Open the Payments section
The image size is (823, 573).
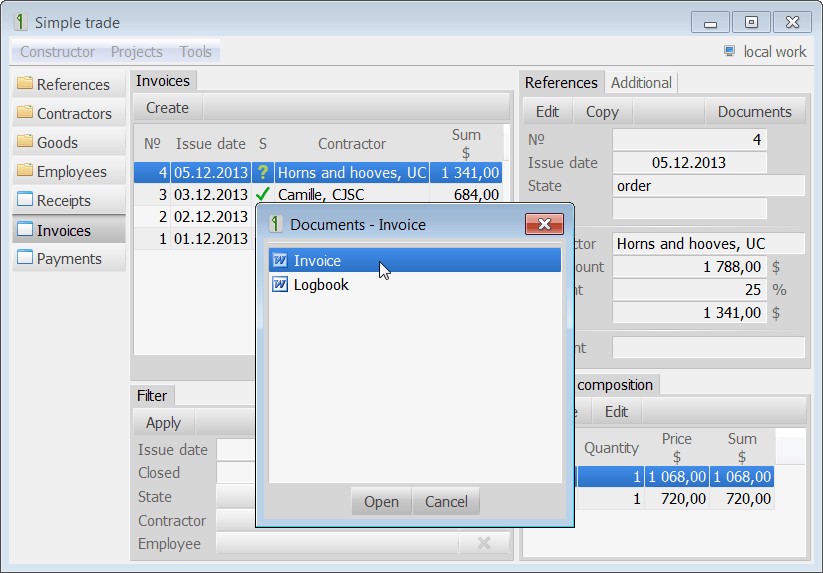click(69, 258)
